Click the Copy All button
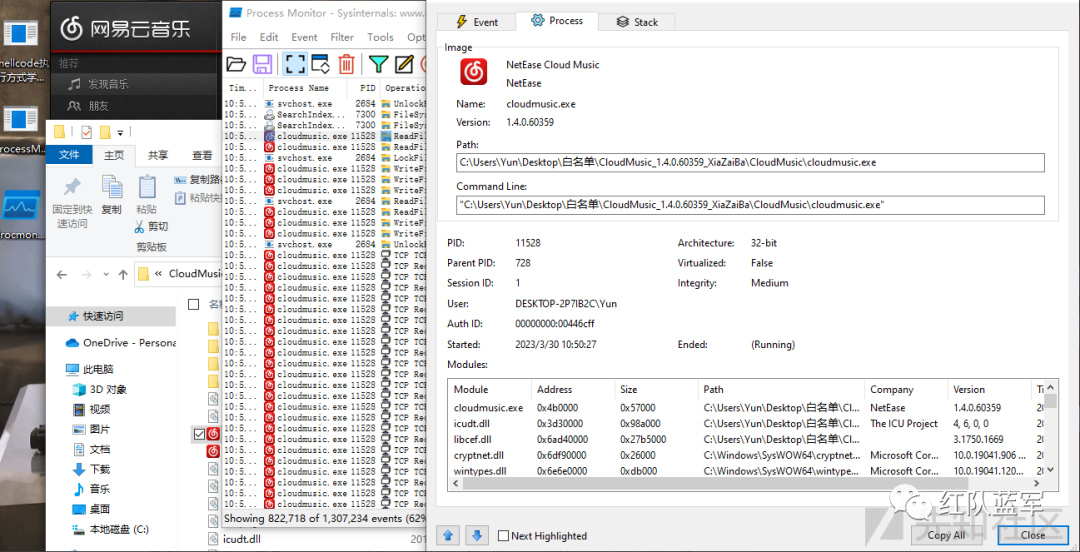The image size is (1080, 552). [946, 535]
